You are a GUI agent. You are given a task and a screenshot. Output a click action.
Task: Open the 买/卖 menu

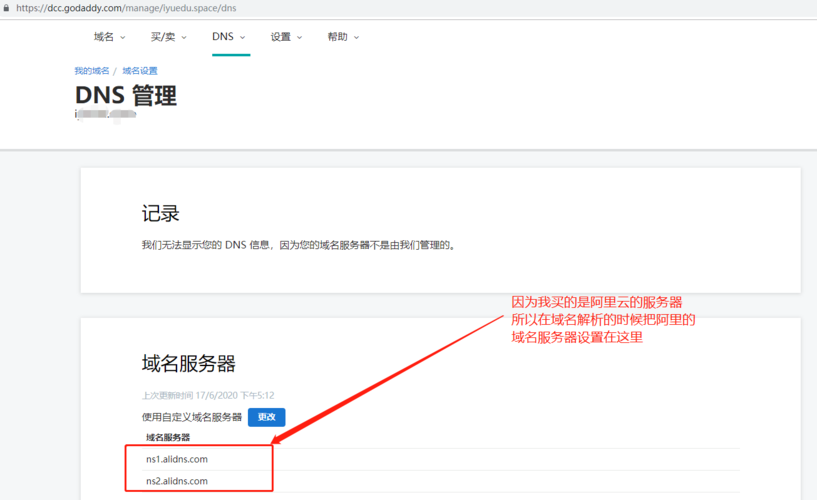coord(163,37)
